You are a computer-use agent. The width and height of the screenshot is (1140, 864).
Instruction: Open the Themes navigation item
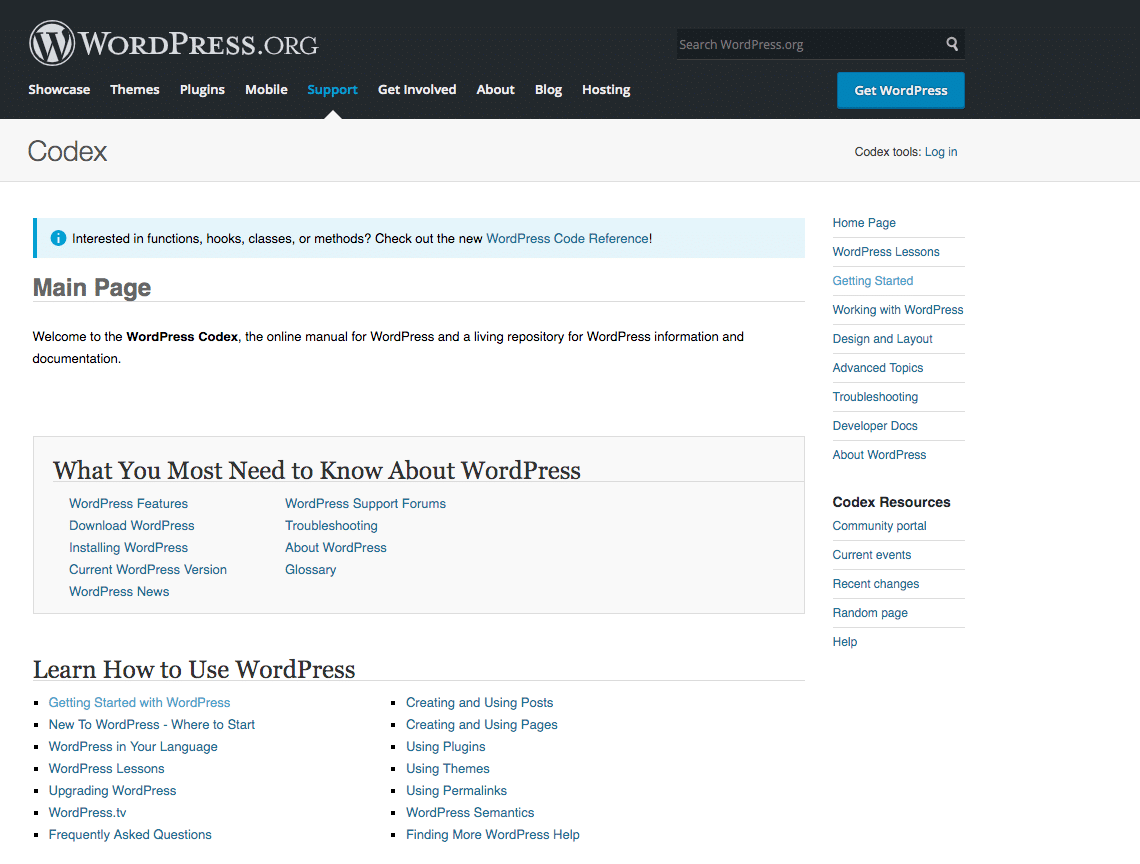pyautogui.click(x=134, y=90)
